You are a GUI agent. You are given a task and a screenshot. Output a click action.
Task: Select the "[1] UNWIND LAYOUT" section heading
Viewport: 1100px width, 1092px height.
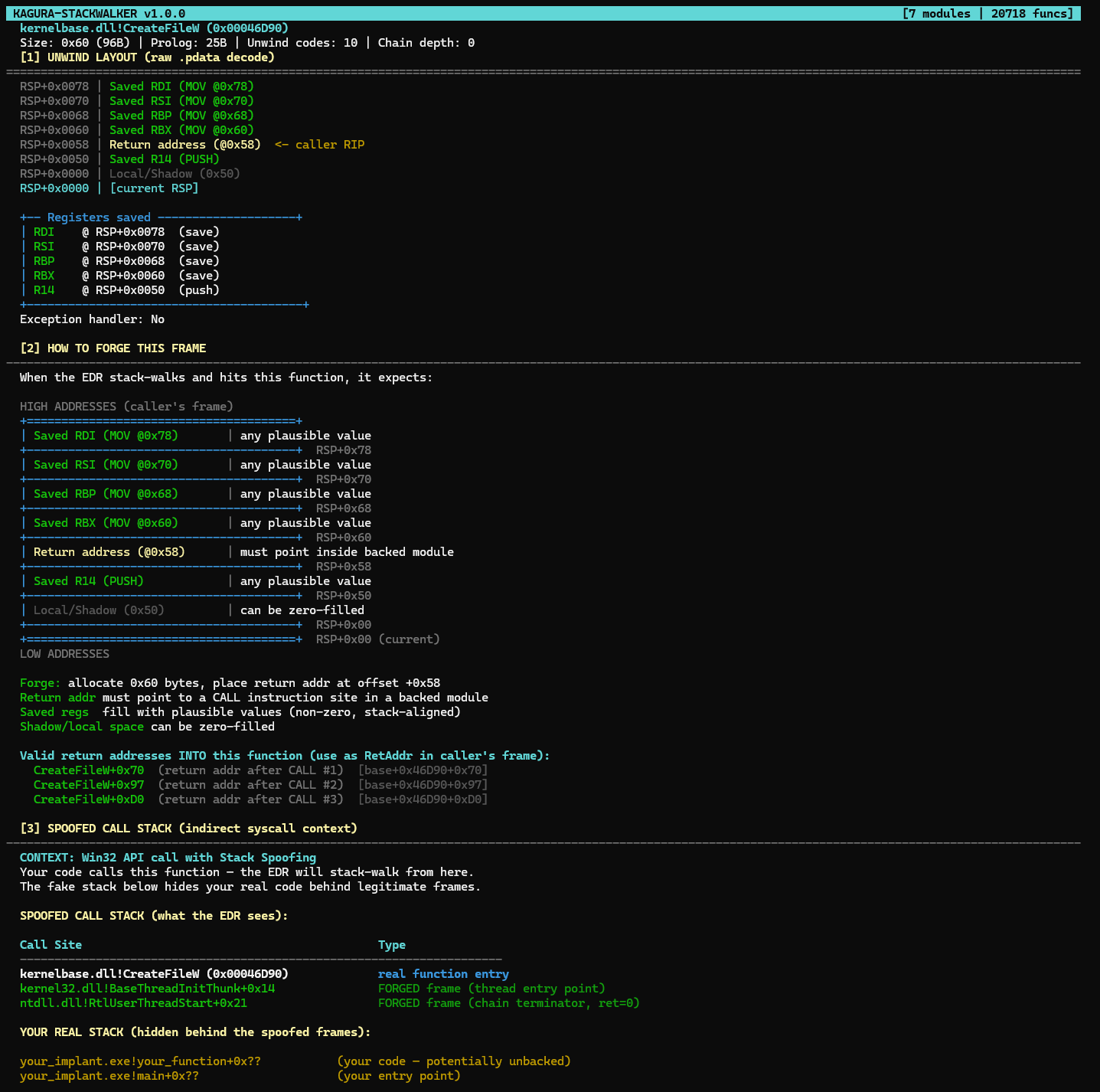coord(147,57)
